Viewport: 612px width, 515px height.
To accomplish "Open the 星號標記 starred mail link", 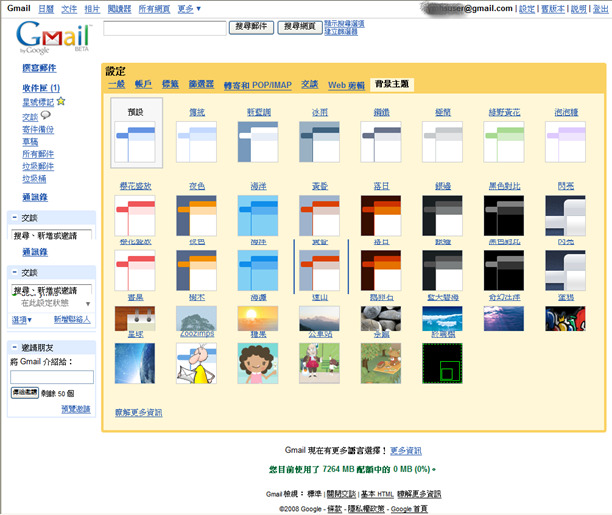I will coord(38,102).
